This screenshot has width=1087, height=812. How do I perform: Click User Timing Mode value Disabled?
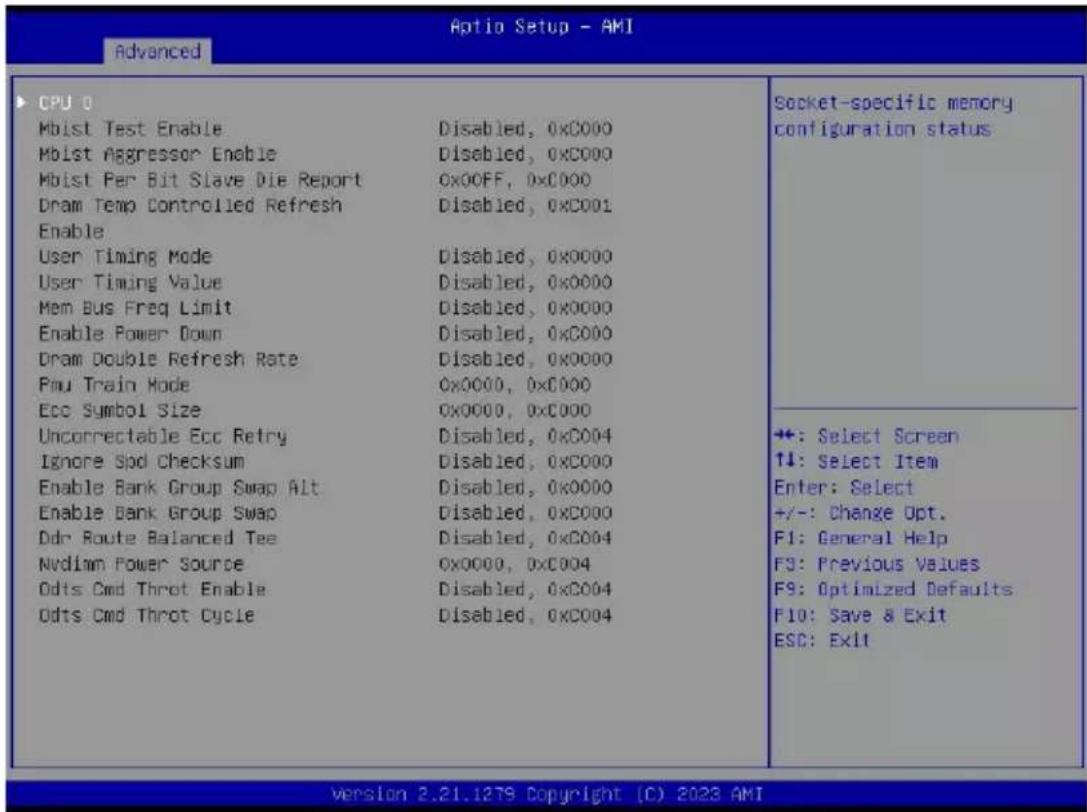click(x=482, y=257)
